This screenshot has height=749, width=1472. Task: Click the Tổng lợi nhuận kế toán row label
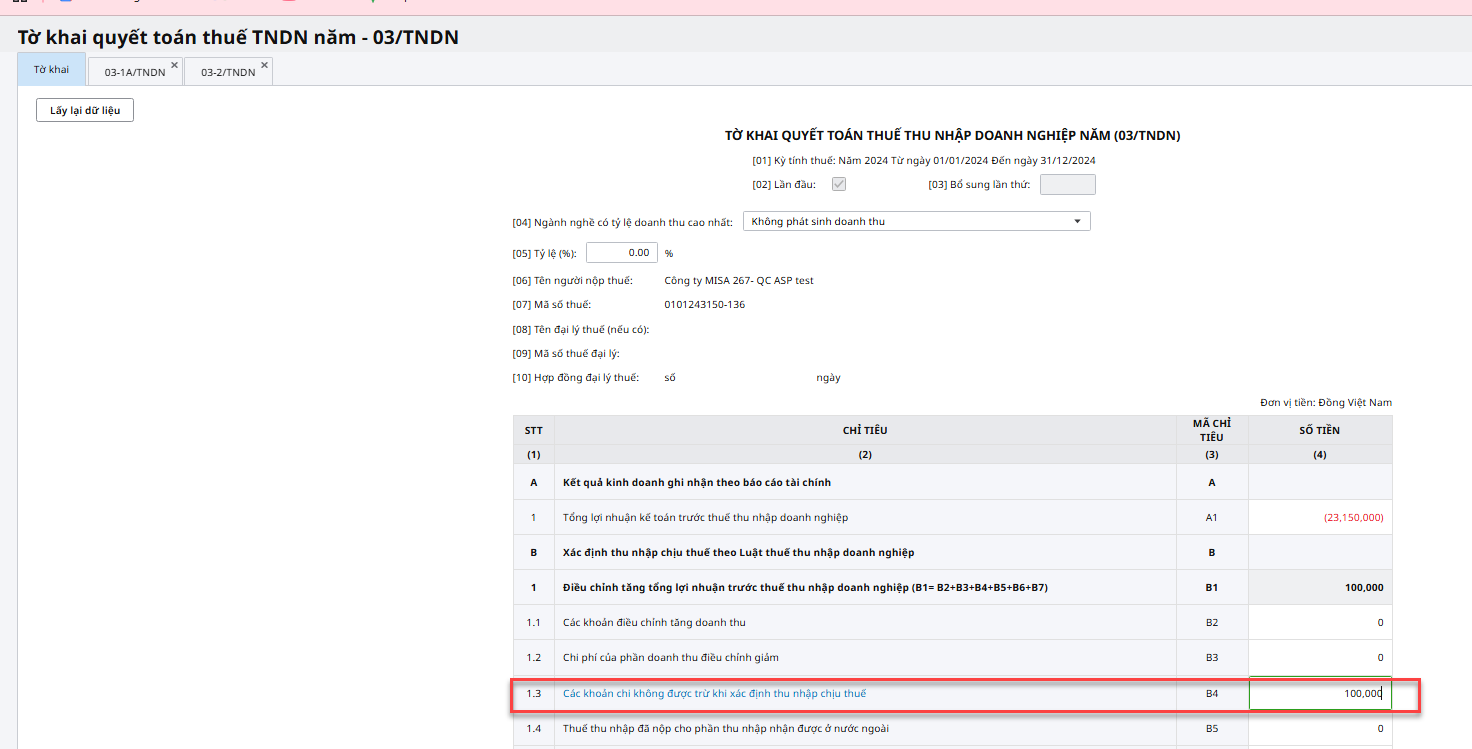(705, 517)
